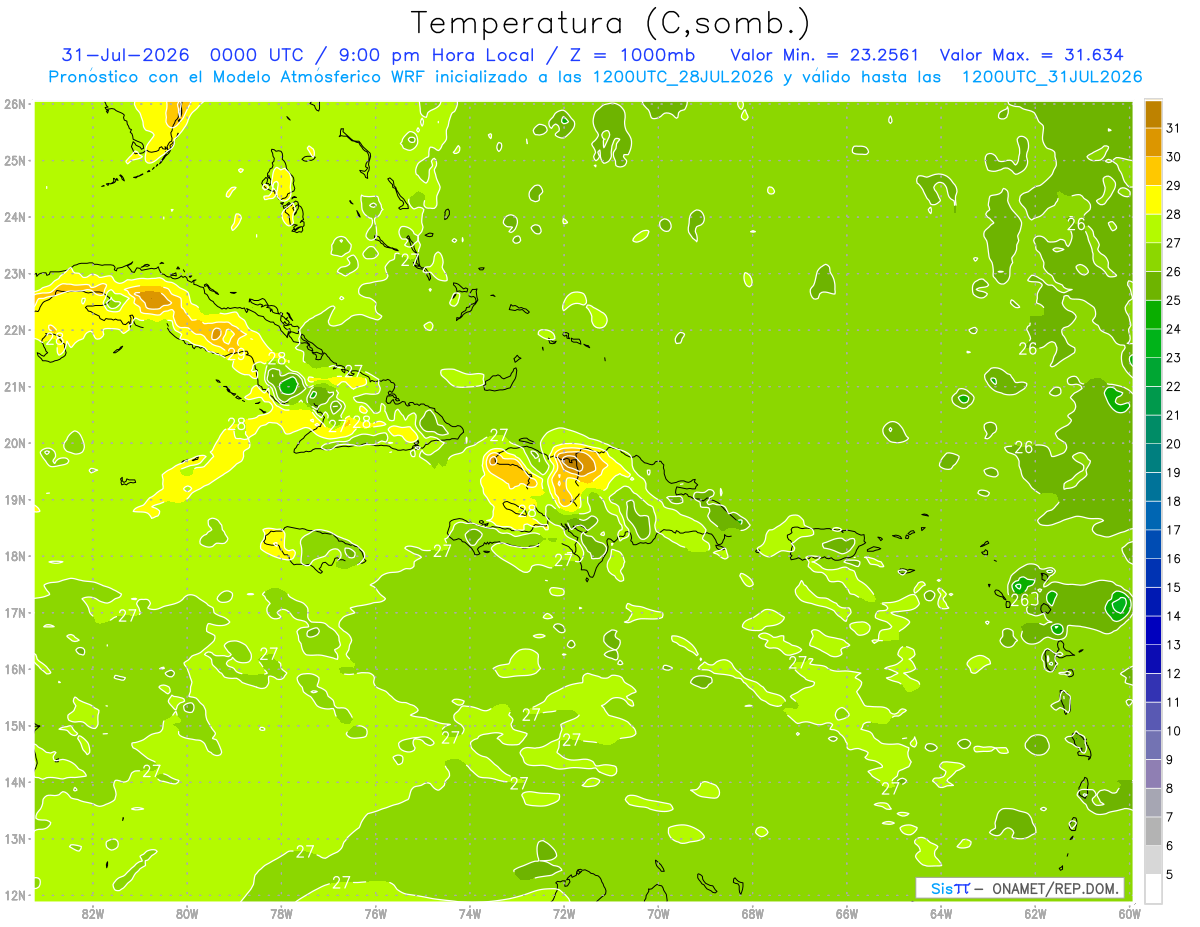The image size is (1200, 927).
Task: Pick the teal swatch between 19 and 20
Action: pyautogui.click(x=1153, y=459)
